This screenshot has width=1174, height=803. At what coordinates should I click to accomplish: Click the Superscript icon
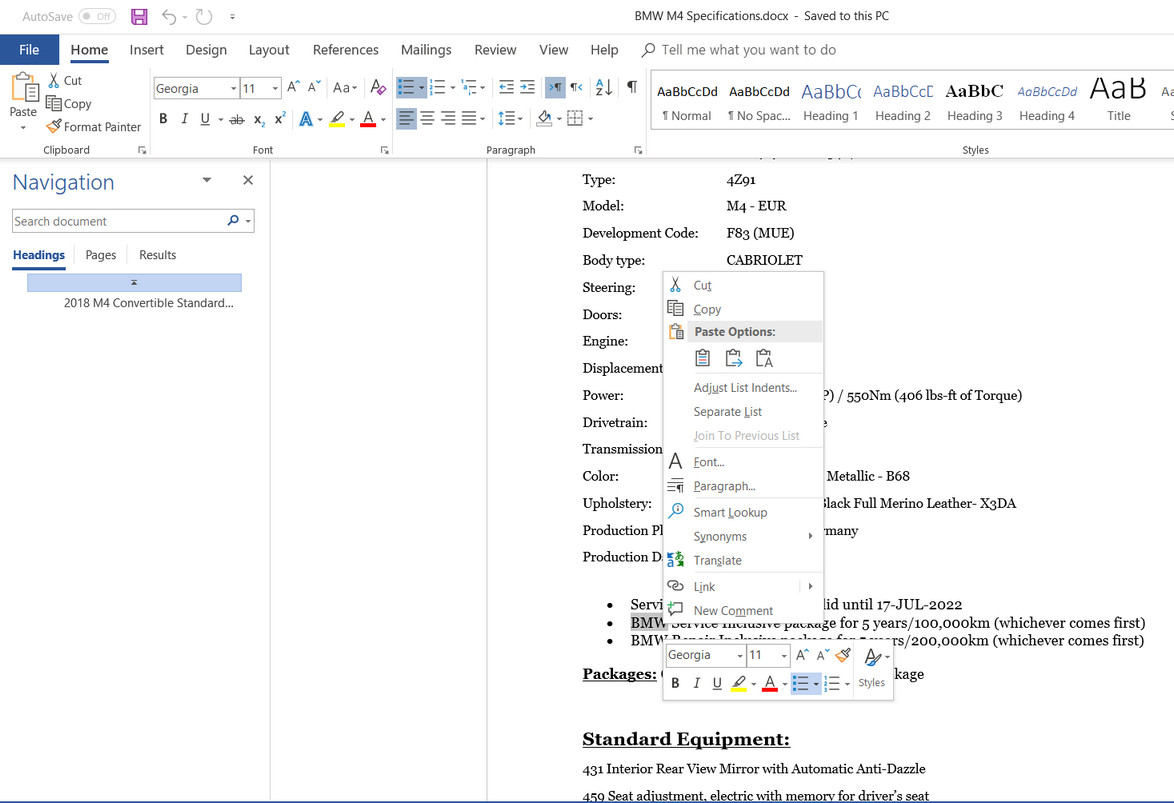280,119
